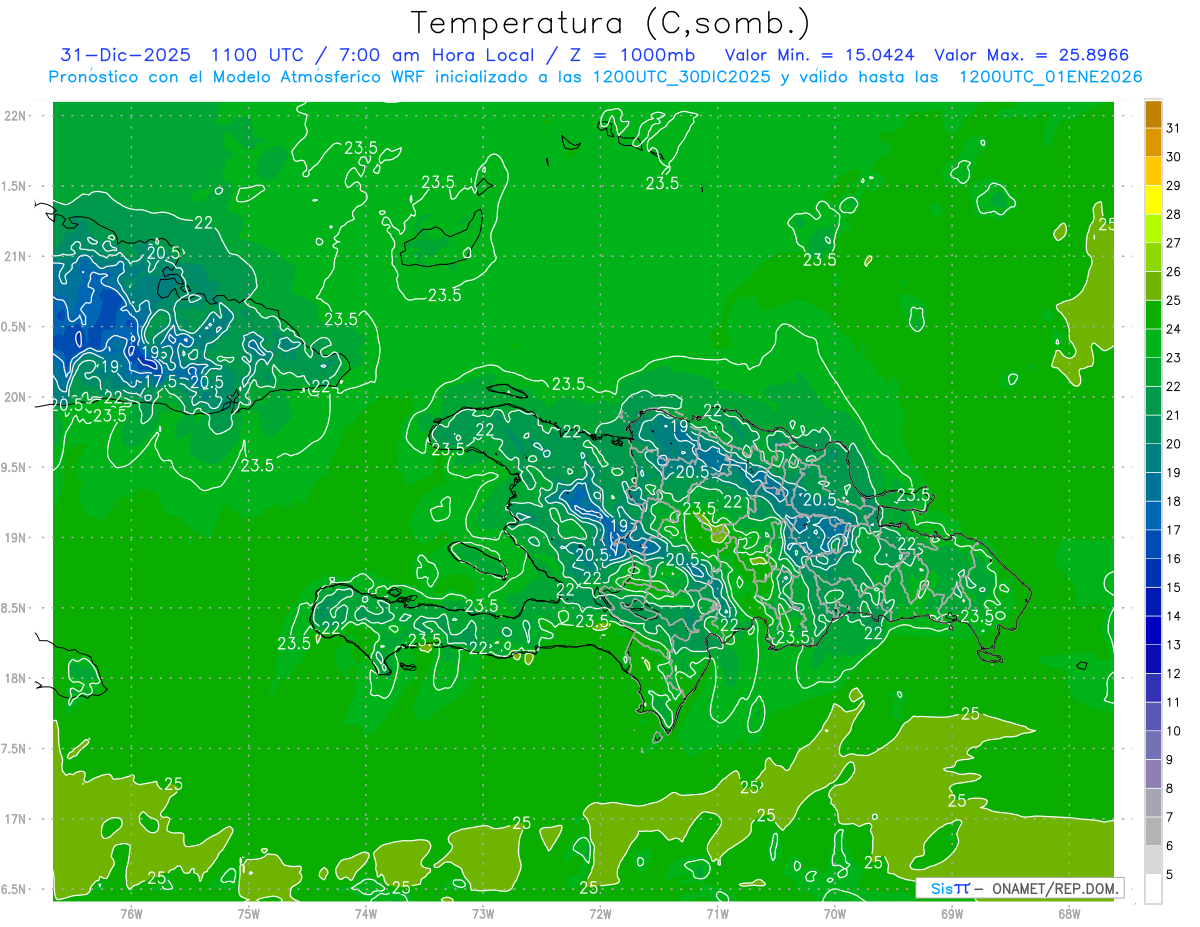
Task: Click the valid-until time '1200UTC_01ENE2026'
Action: 1050,77
